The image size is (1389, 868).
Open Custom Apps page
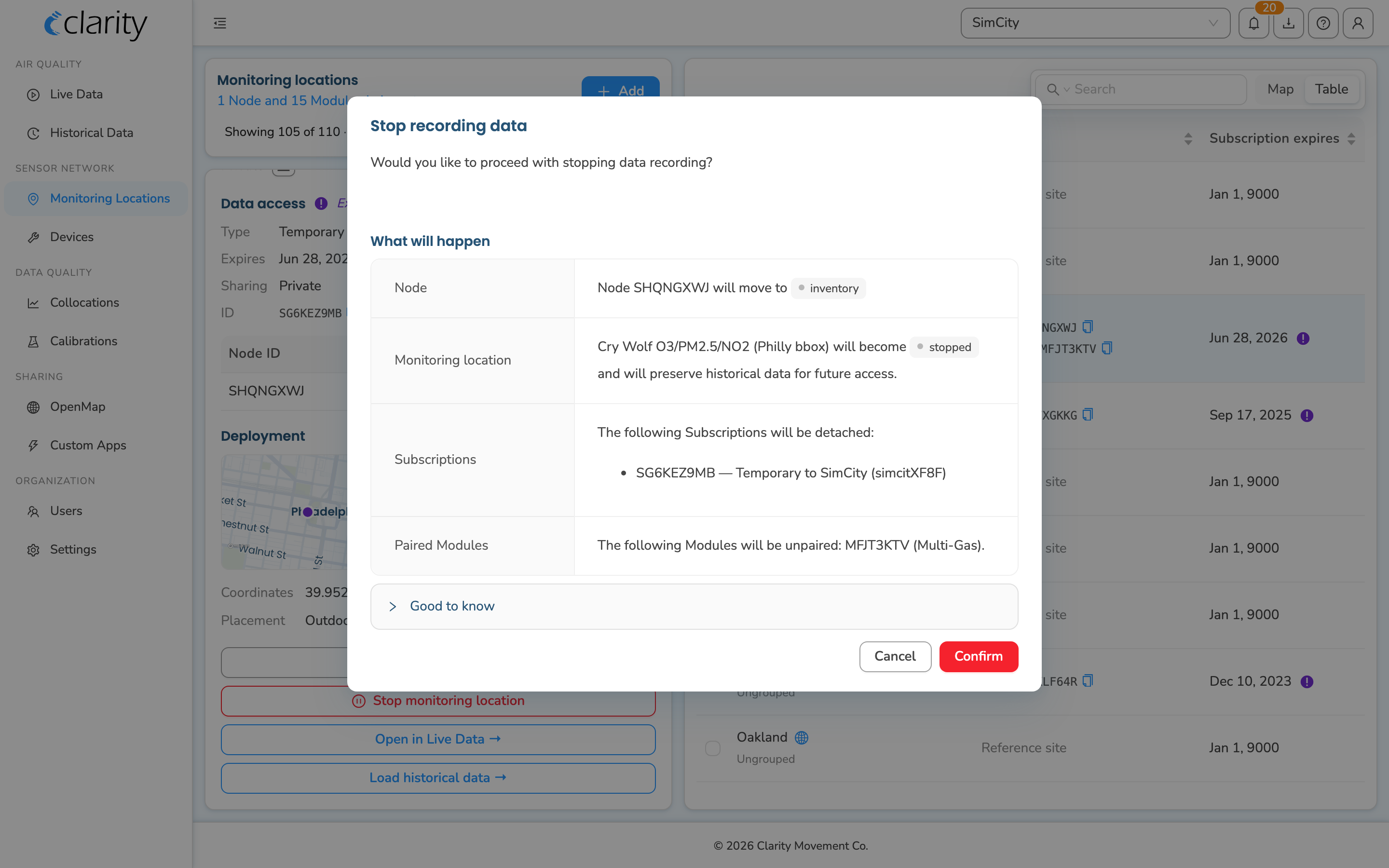(96, 446)
